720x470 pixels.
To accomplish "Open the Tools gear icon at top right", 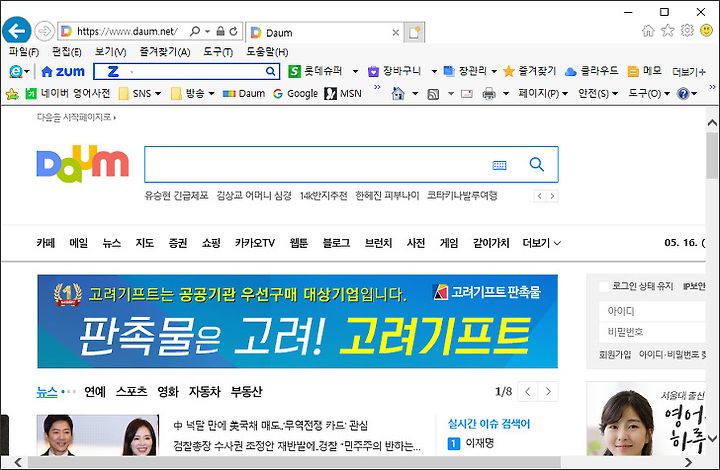I will click(x=687, y=31).
